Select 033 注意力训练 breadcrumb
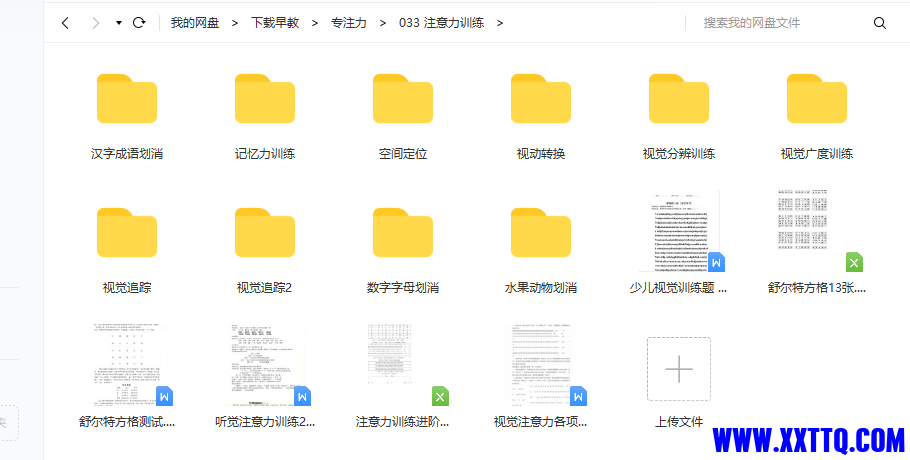The image size is (910, 460). pyautogui.click(x=442, y=23)
